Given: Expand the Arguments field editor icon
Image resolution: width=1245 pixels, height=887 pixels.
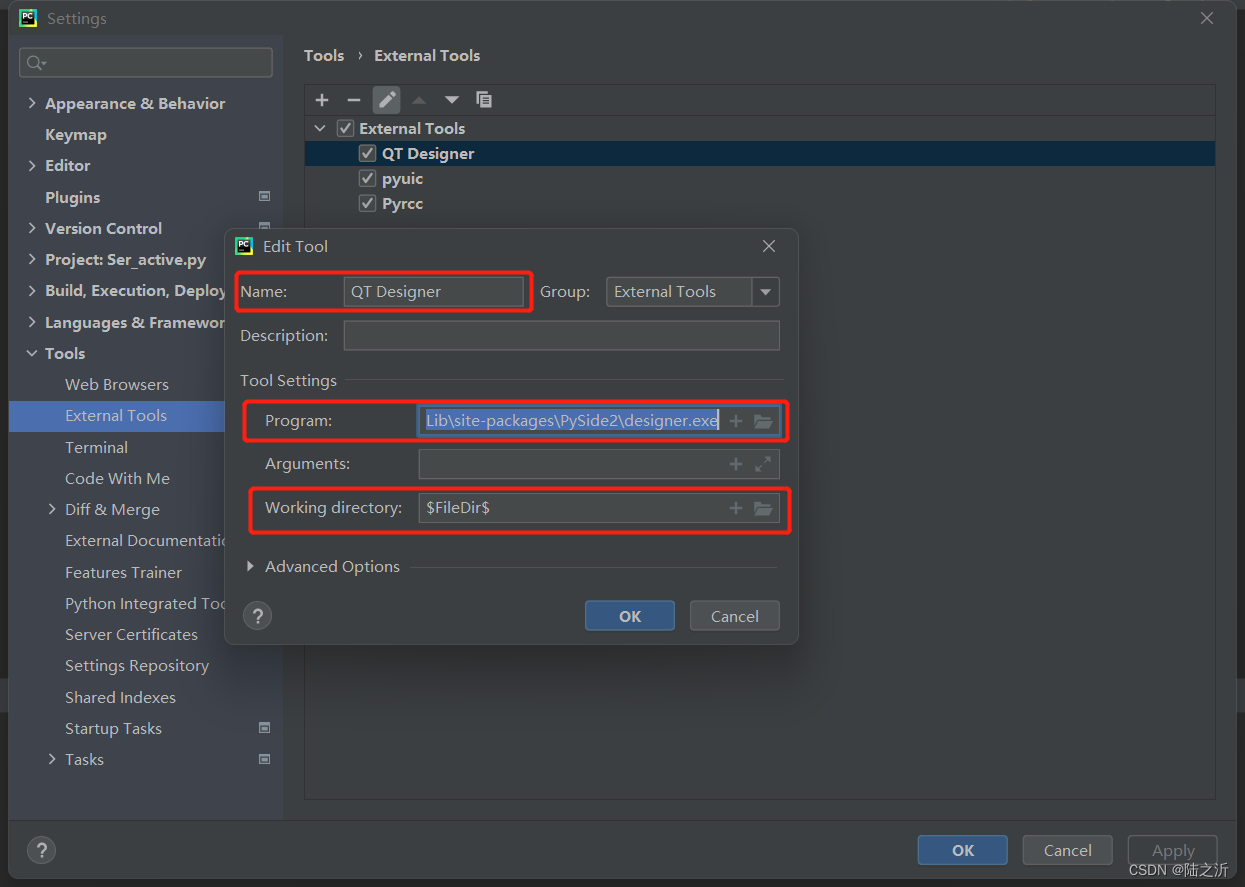Looking at the screenshot, I should [763, 464].
